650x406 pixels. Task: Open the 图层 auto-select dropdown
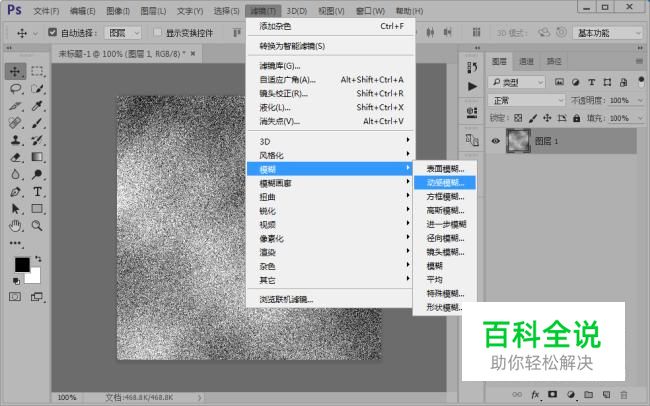click(x=123, y=33)
